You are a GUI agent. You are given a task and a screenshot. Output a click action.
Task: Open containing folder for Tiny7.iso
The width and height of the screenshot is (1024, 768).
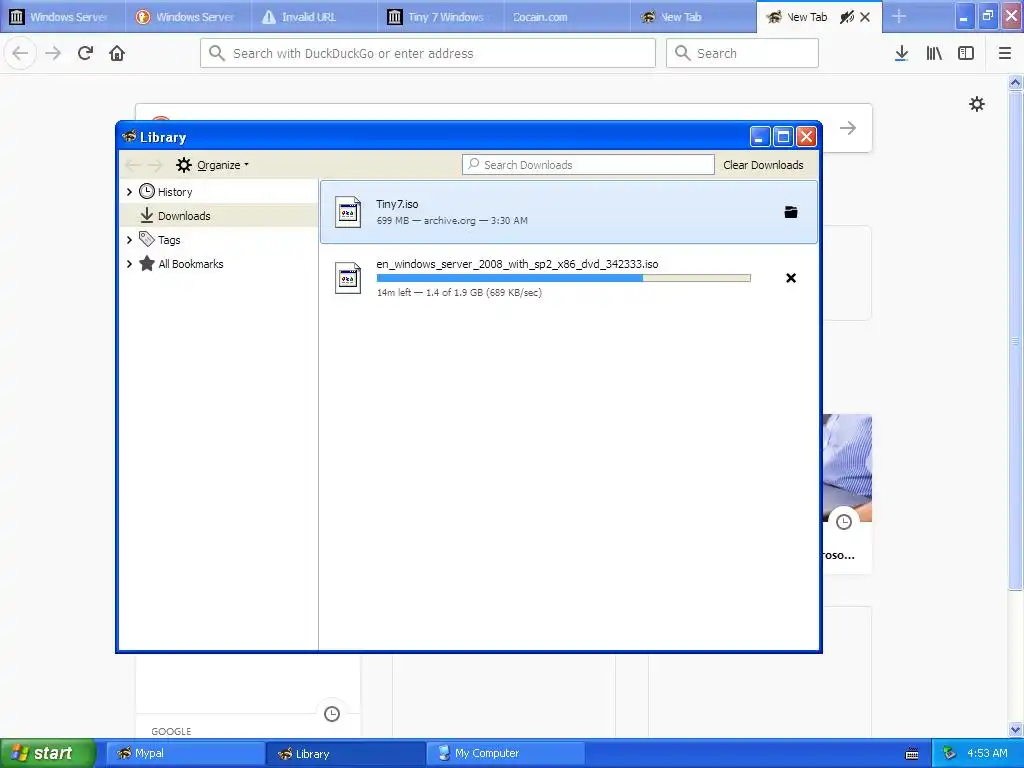(x=791, y=212)
